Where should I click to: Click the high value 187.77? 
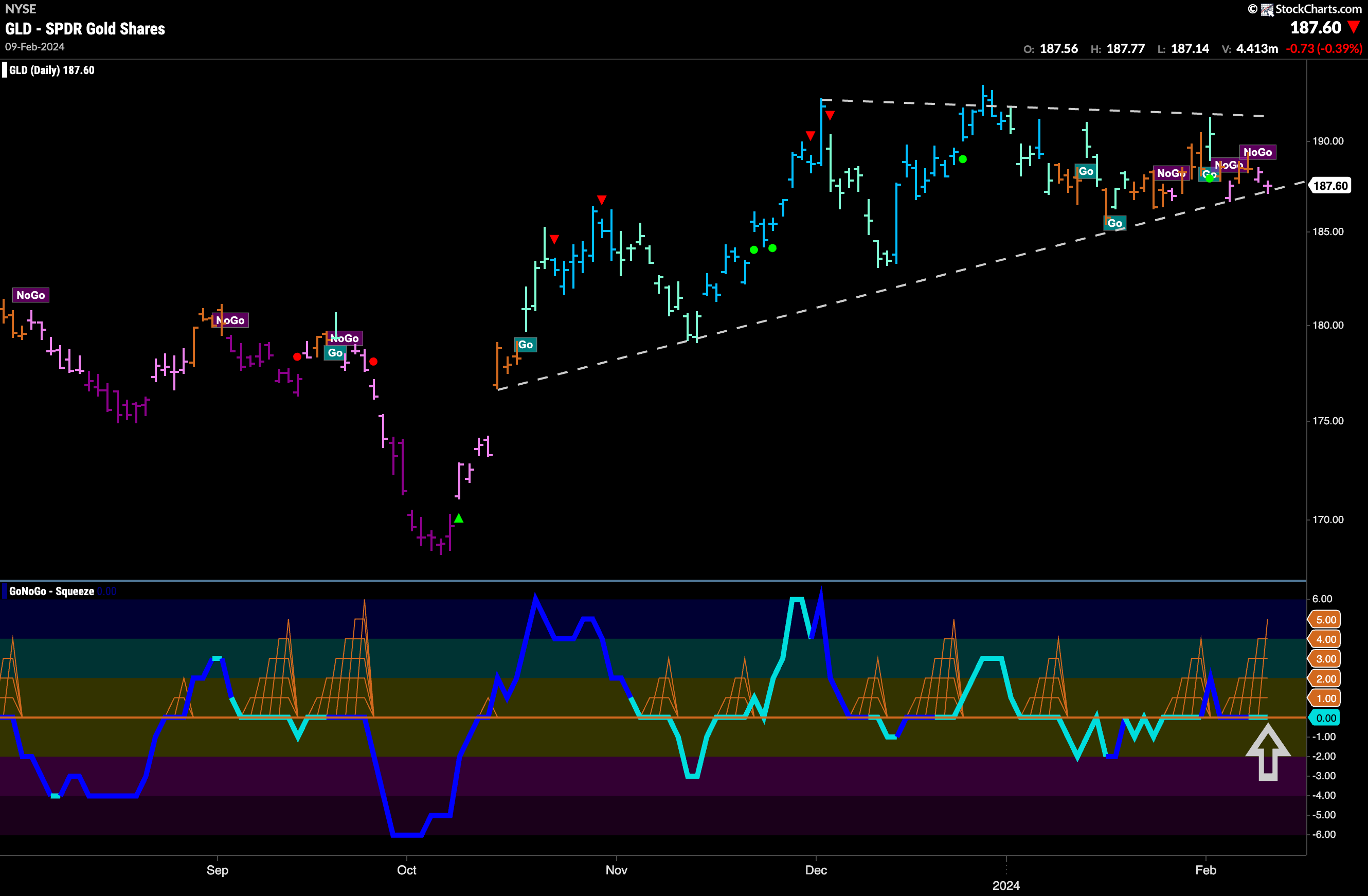(x=1125, y=49)
